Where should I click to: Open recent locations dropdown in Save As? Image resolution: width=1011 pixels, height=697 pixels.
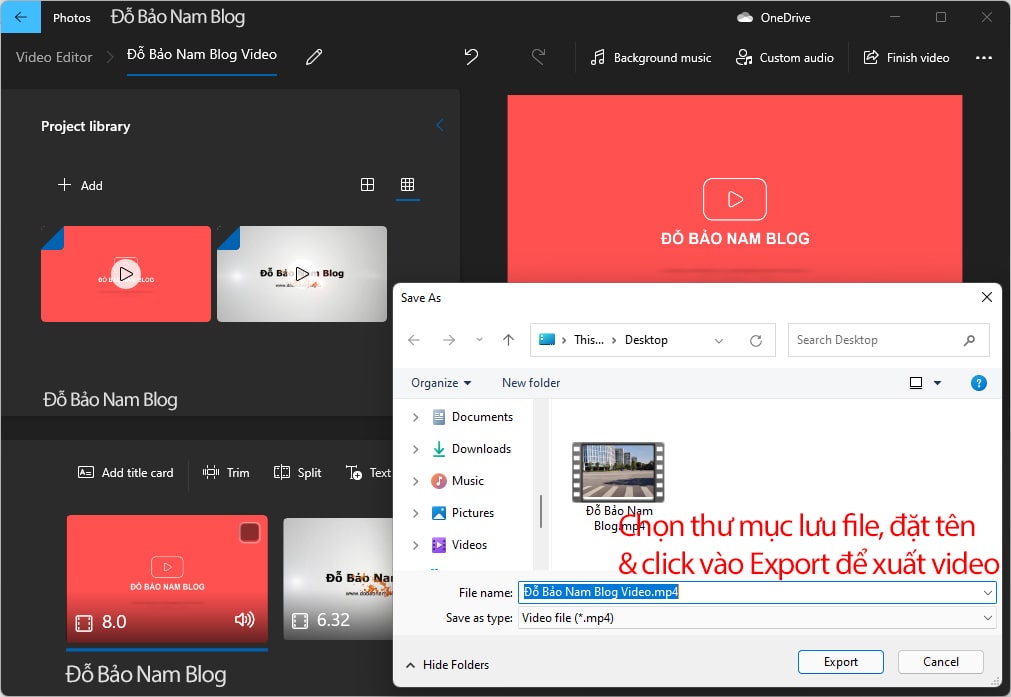(479, 340)
